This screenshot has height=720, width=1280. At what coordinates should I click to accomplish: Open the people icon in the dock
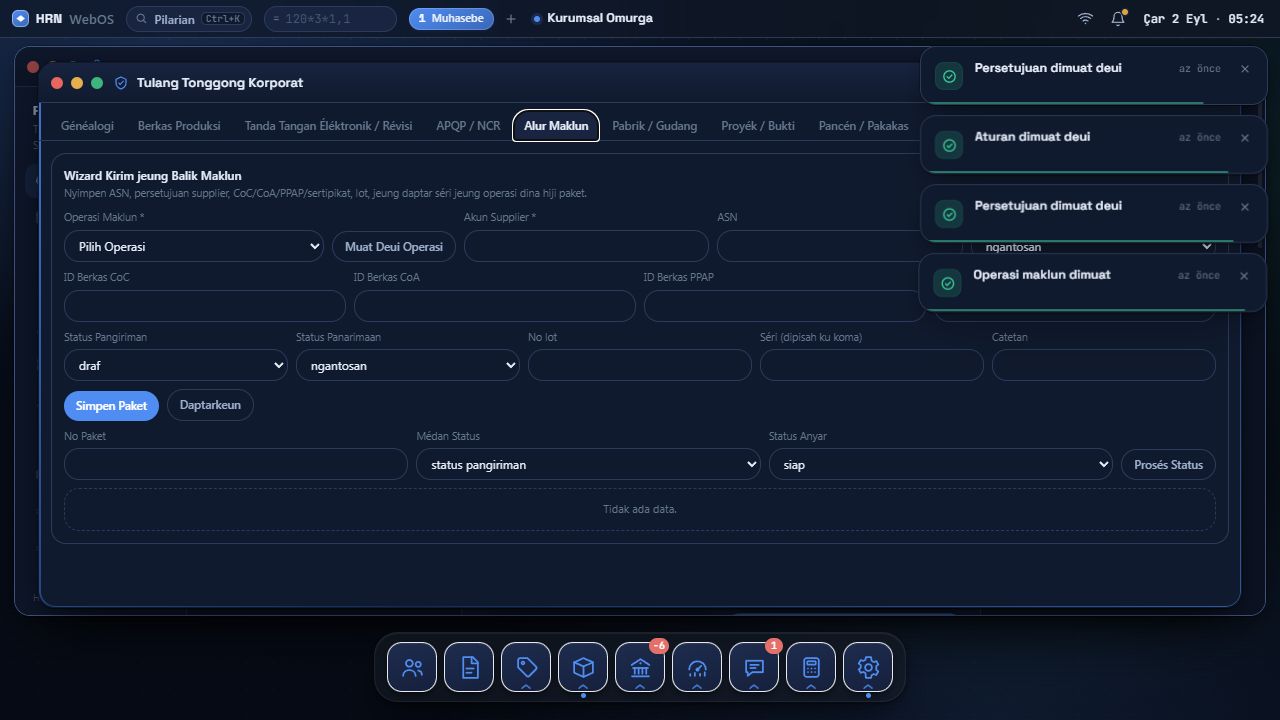tap(412, 667)
